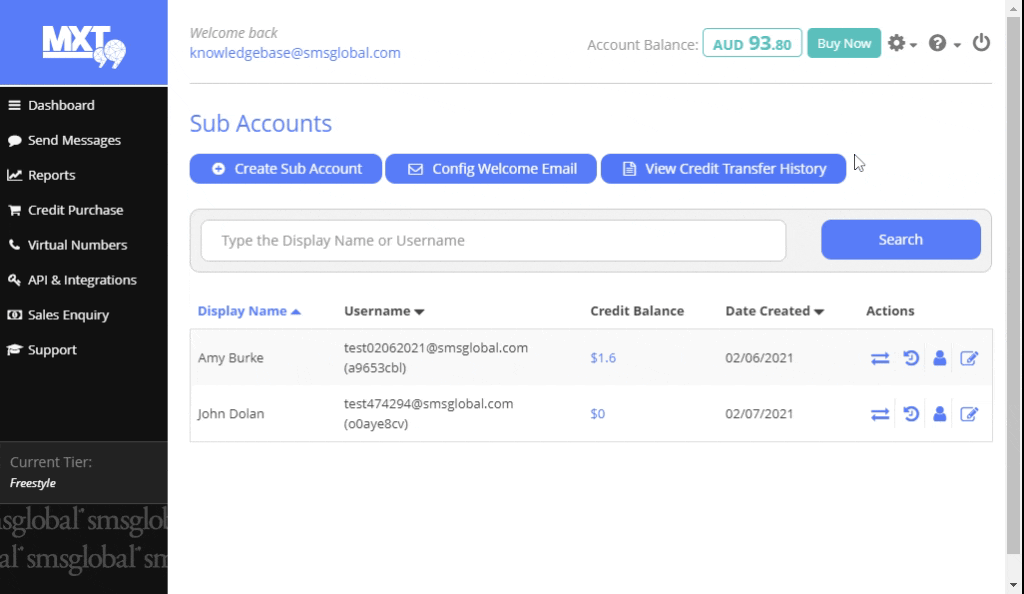Click the Buy Now button

pyautogui.click(x=843, y=43)
